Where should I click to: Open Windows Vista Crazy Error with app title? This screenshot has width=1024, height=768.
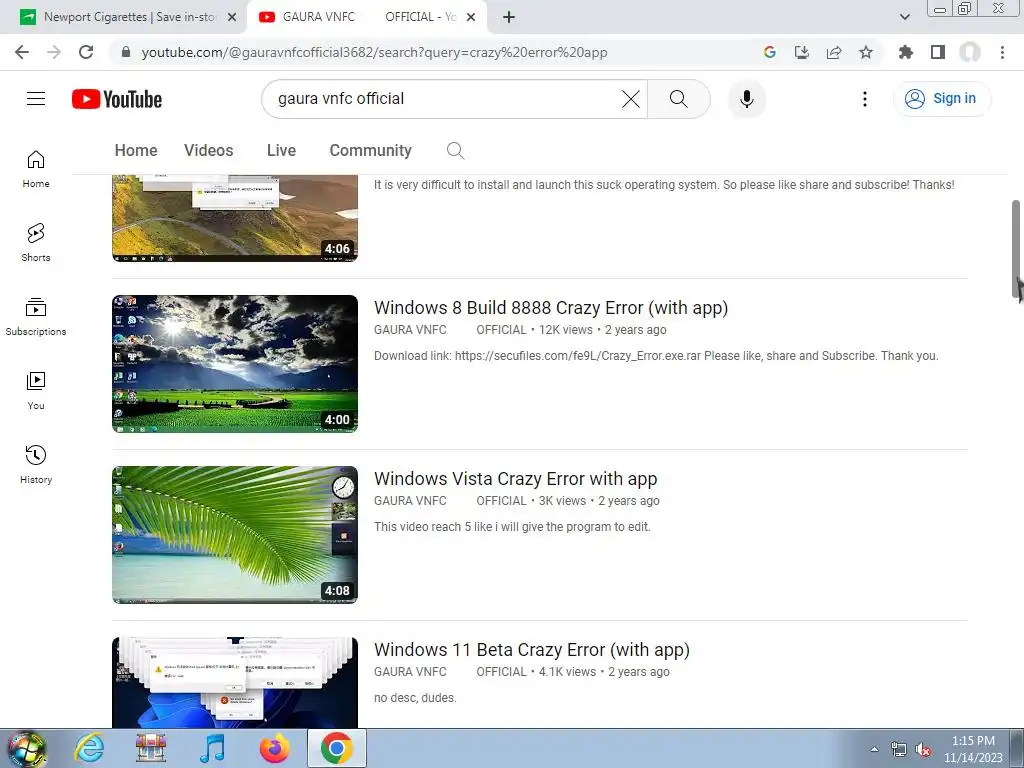point(515,479)
